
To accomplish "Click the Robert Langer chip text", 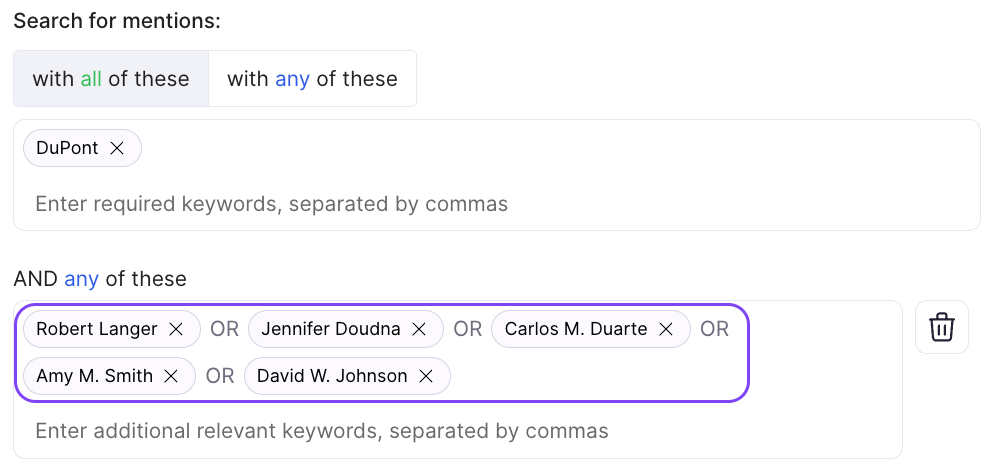I will point(97,329).
